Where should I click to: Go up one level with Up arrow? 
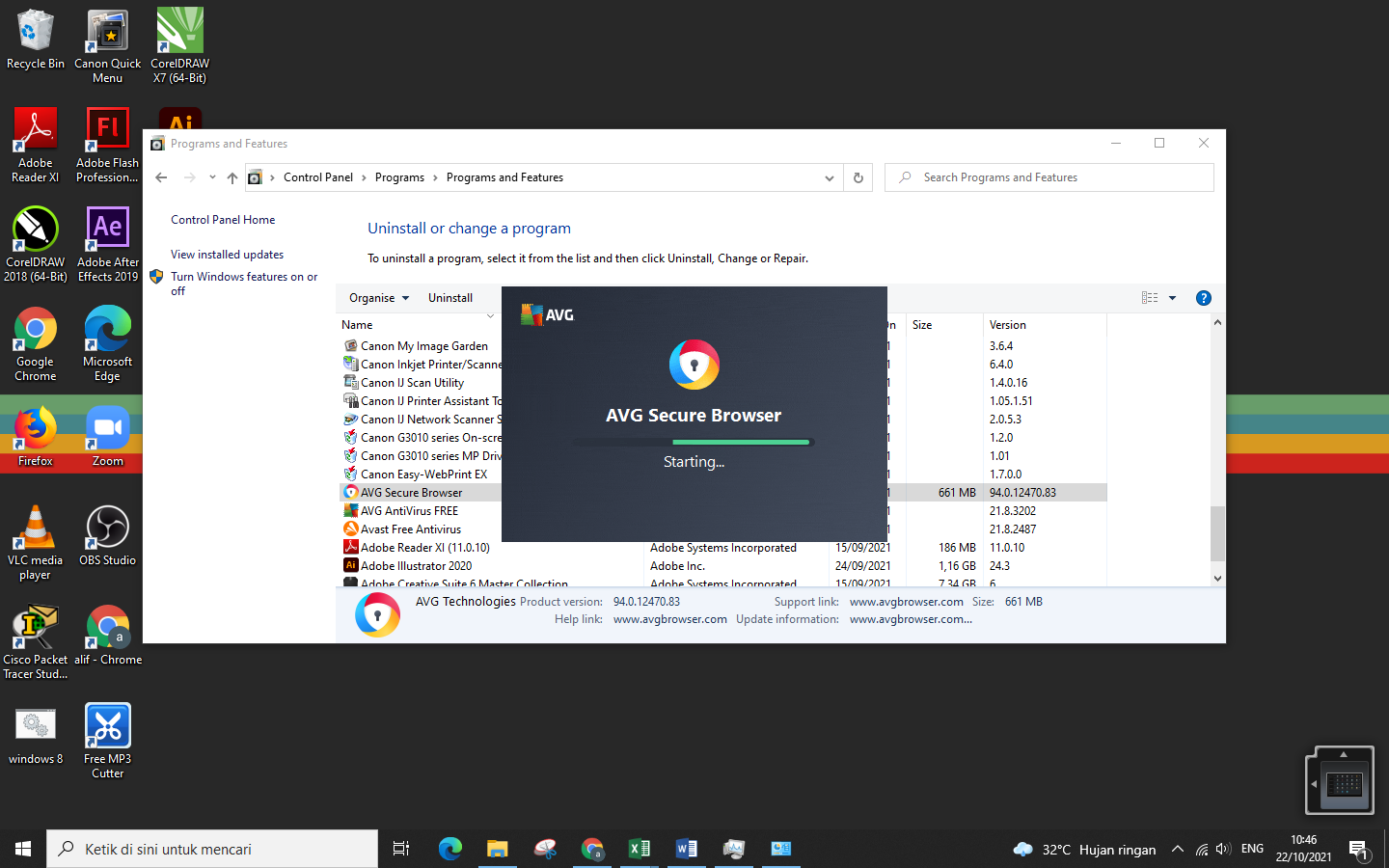click(231, 177)
